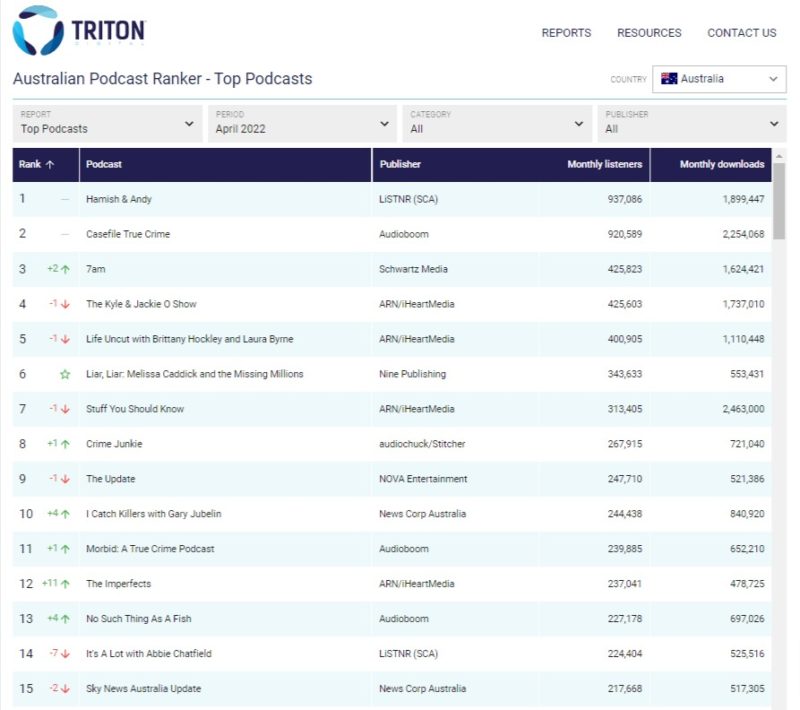Image resolution: width=800 pixels, height=710 pixels.
Task: Select the Hamish & Andy podcast row
Action: (x=119, y=199)
